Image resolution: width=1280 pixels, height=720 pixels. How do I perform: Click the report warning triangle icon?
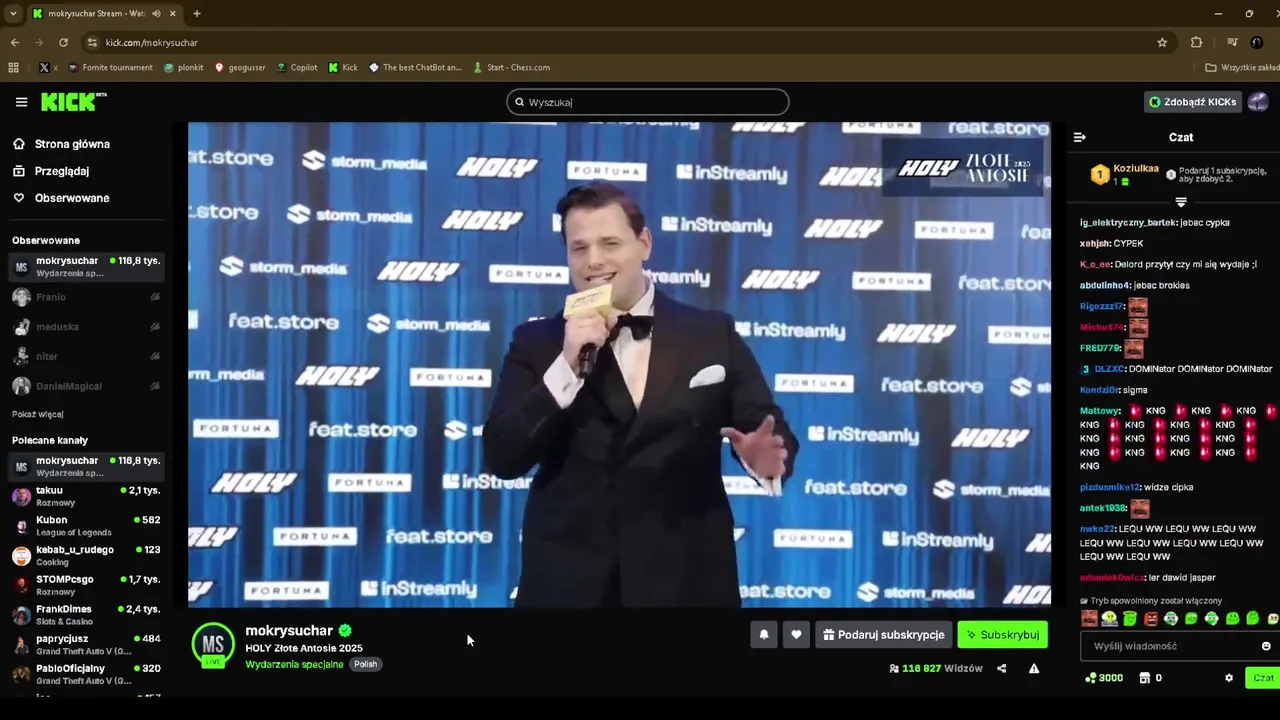pyautogui.click(x=1034, y=668)
